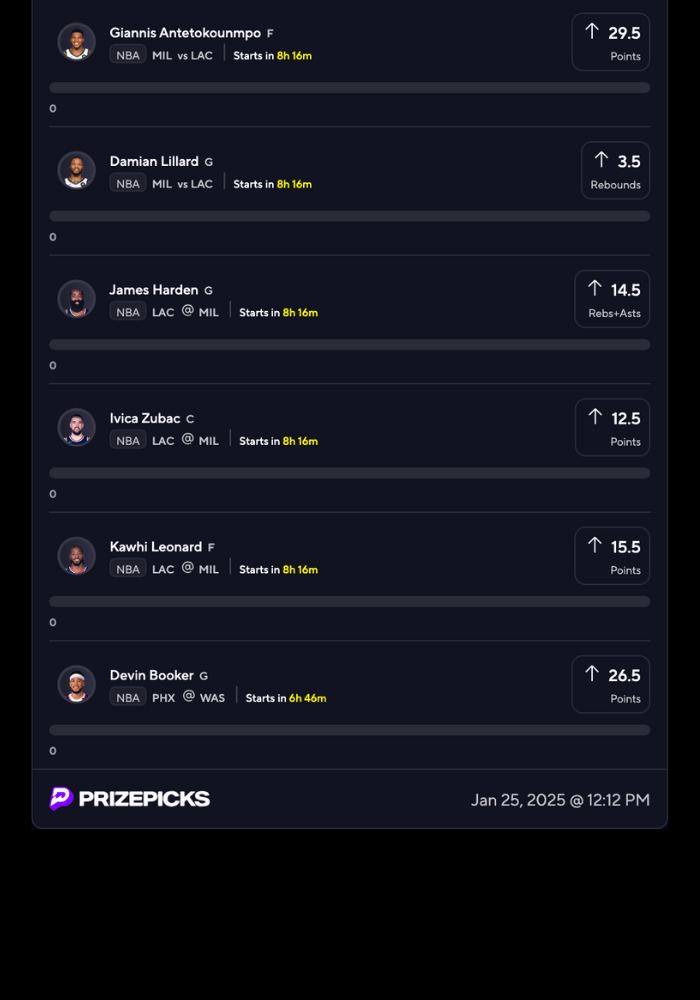Click Ivica Zubac's player avatar

(x=77, y=427)
